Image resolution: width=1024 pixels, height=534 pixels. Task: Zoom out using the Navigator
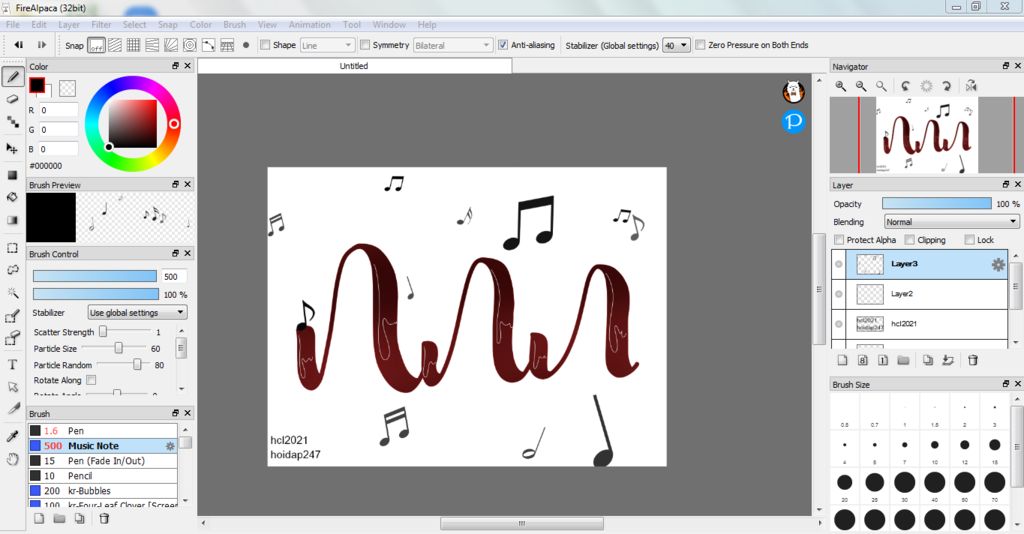(x=861, y=86)
